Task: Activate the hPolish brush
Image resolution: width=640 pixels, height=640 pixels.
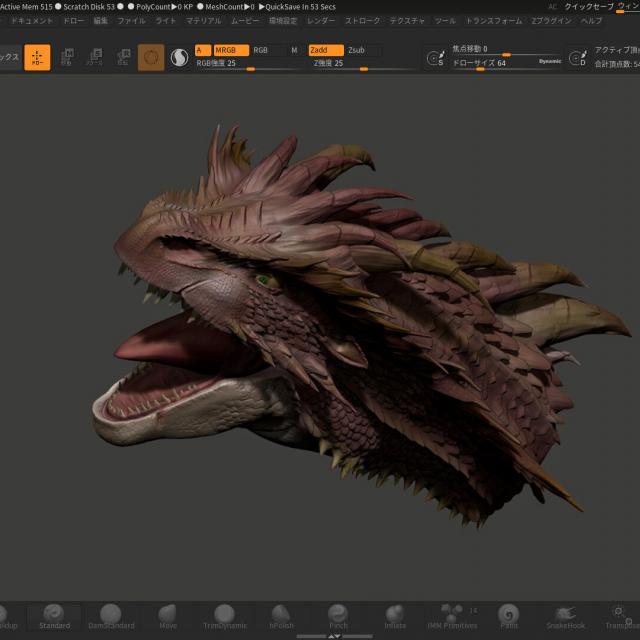Action: pyautogui.click(x=282, y=615)
